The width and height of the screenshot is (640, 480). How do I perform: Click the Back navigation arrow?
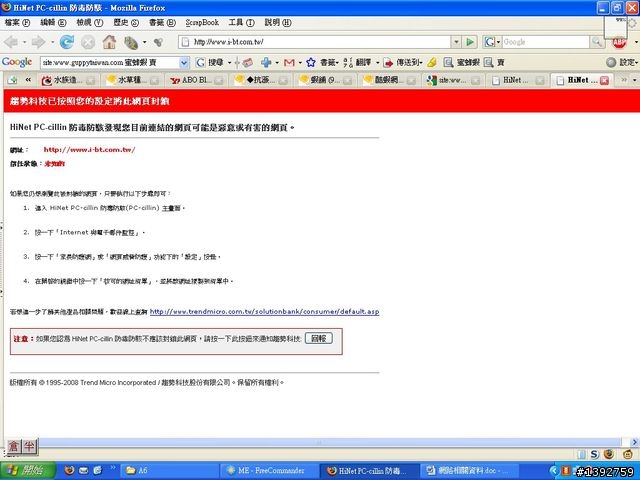(11, 42)
